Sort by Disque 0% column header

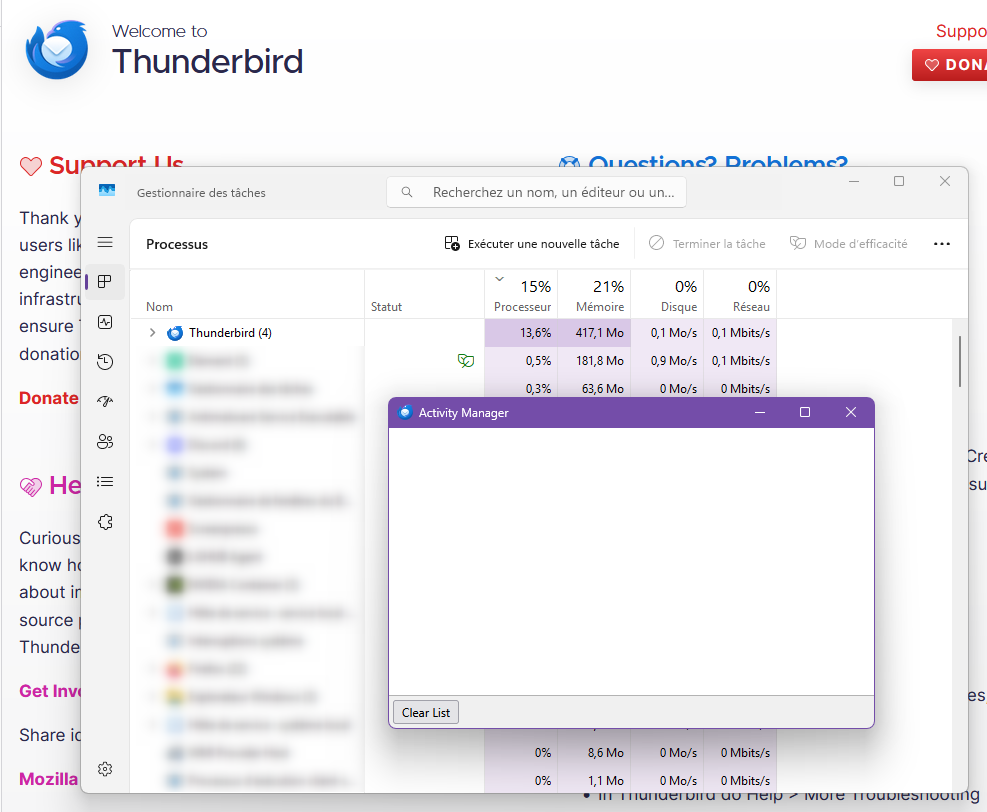point(667,294)
